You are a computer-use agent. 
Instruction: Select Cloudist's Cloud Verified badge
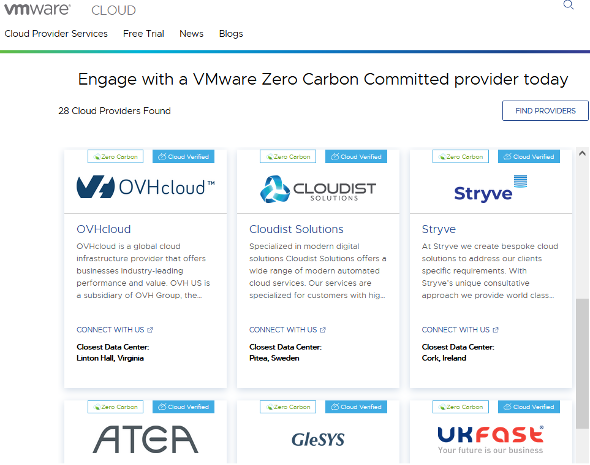click(x=356, y=157)
